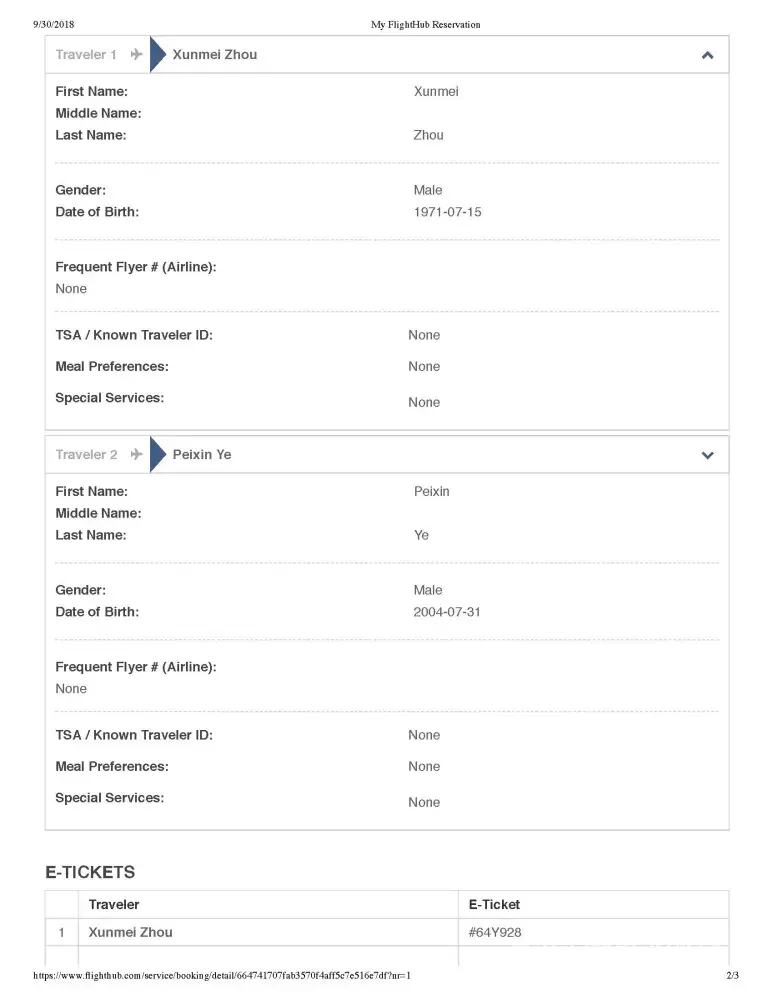Screen dimensions: 773x1000
Task: Click the E-Ticket column header
Action: pos(494,905)
